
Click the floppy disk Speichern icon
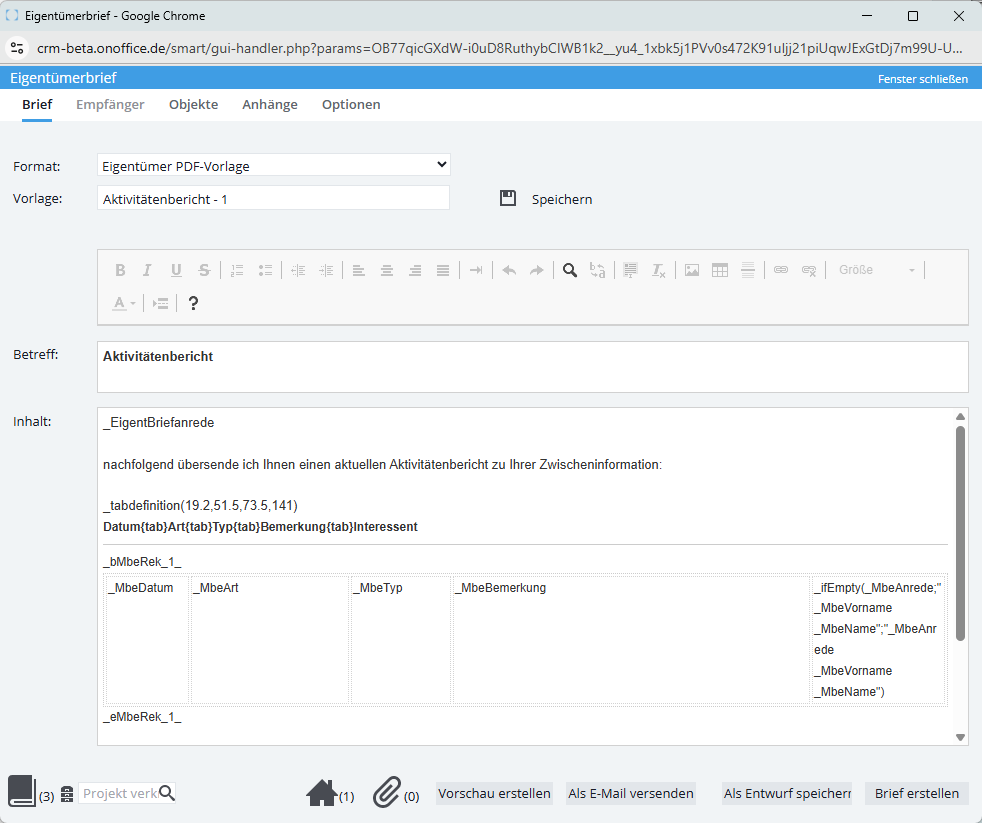[x=508, y=199]
